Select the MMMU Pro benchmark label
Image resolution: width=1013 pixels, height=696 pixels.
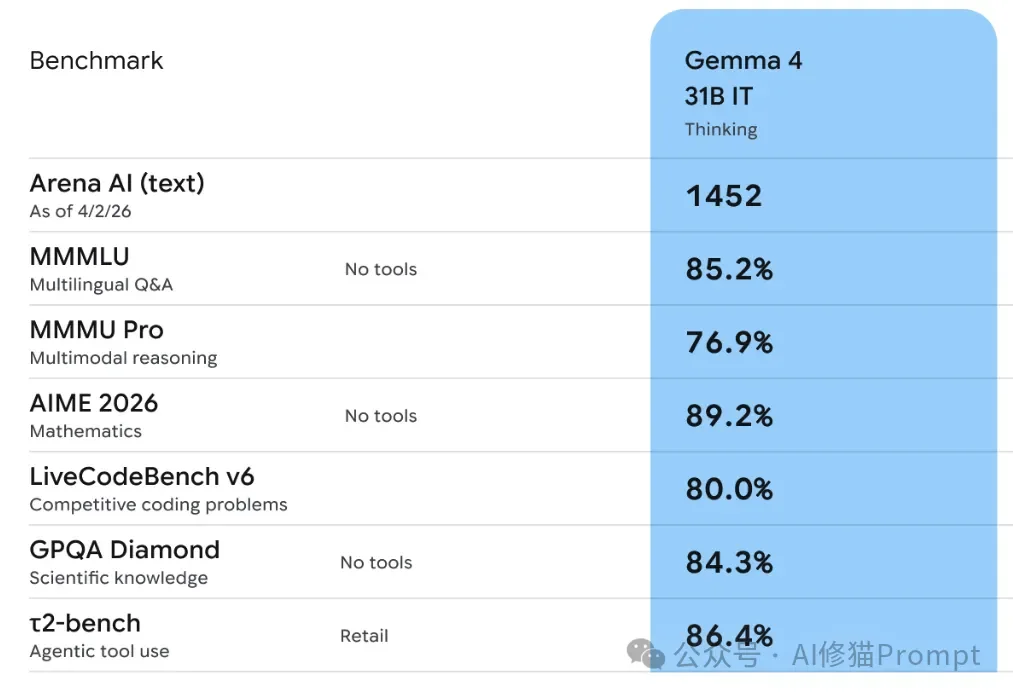96,330
